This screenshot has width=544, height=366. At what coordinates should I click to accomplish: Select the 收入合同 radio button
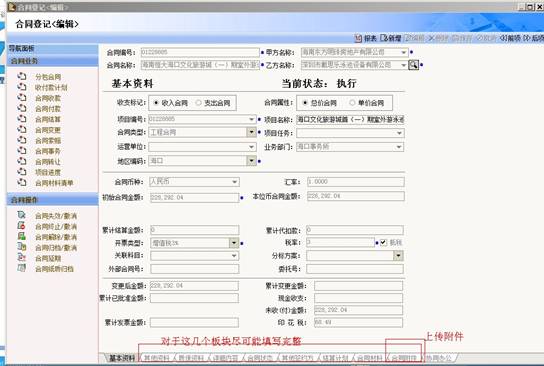[156, 103]
